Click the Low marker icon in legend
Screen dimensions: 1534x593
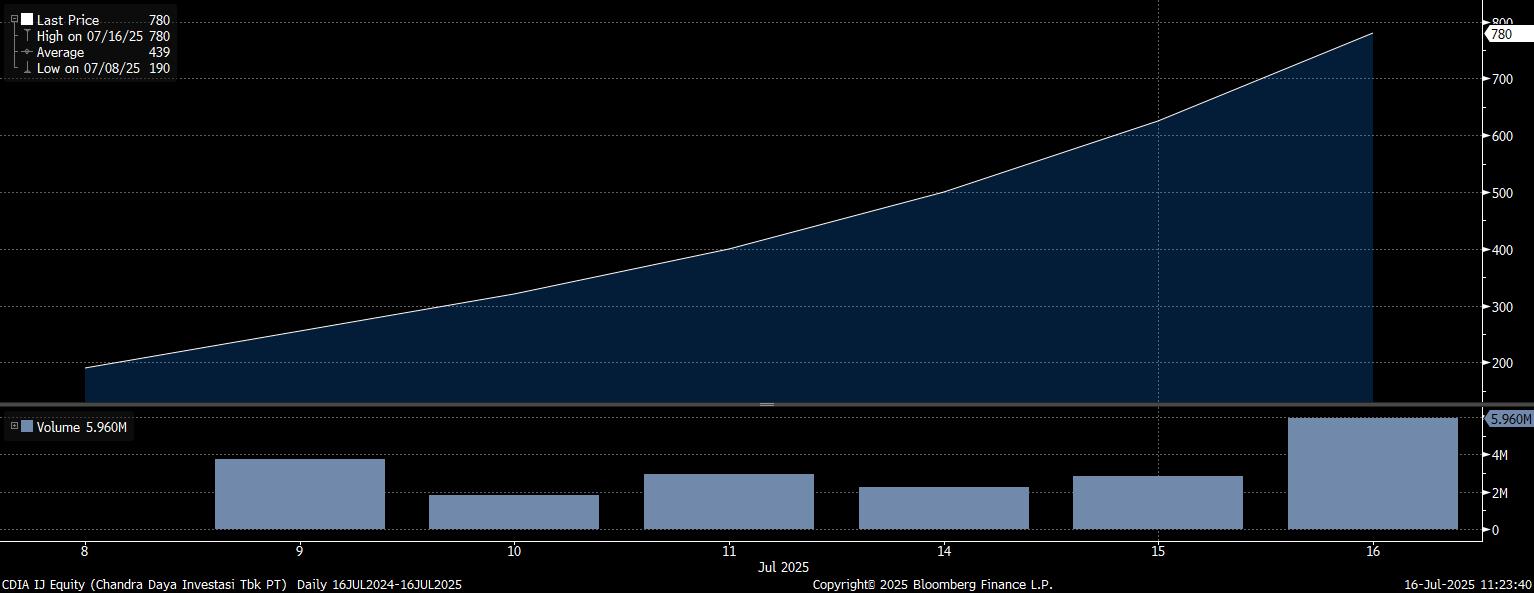pos(27,68)
